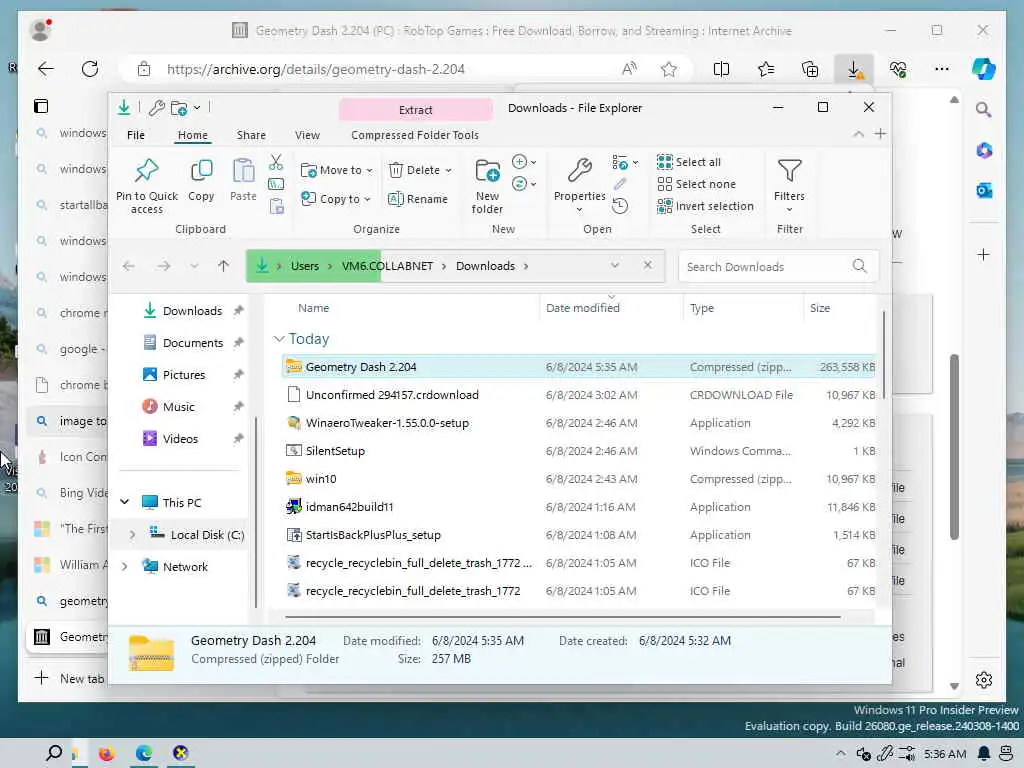Image resolution: width=1024 pixels, height=768 pixels.
Task: Click Edge browser refresh button
Action: (x=90, y=69)
